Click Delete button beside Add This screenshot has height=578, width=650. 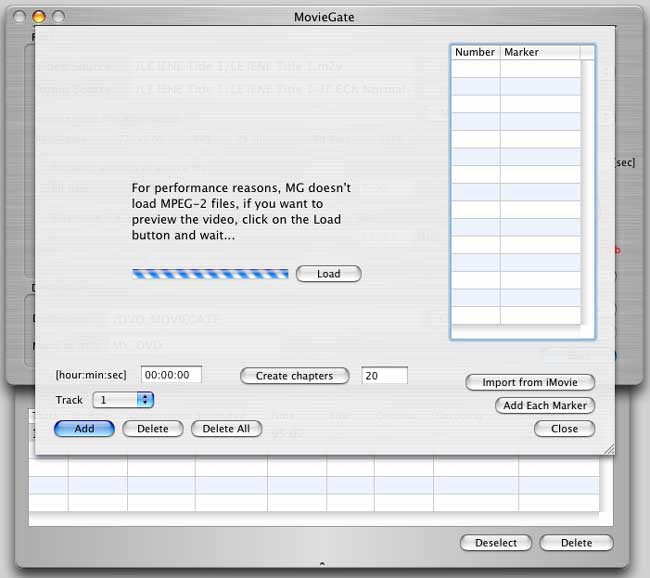(x=152, y=429)
